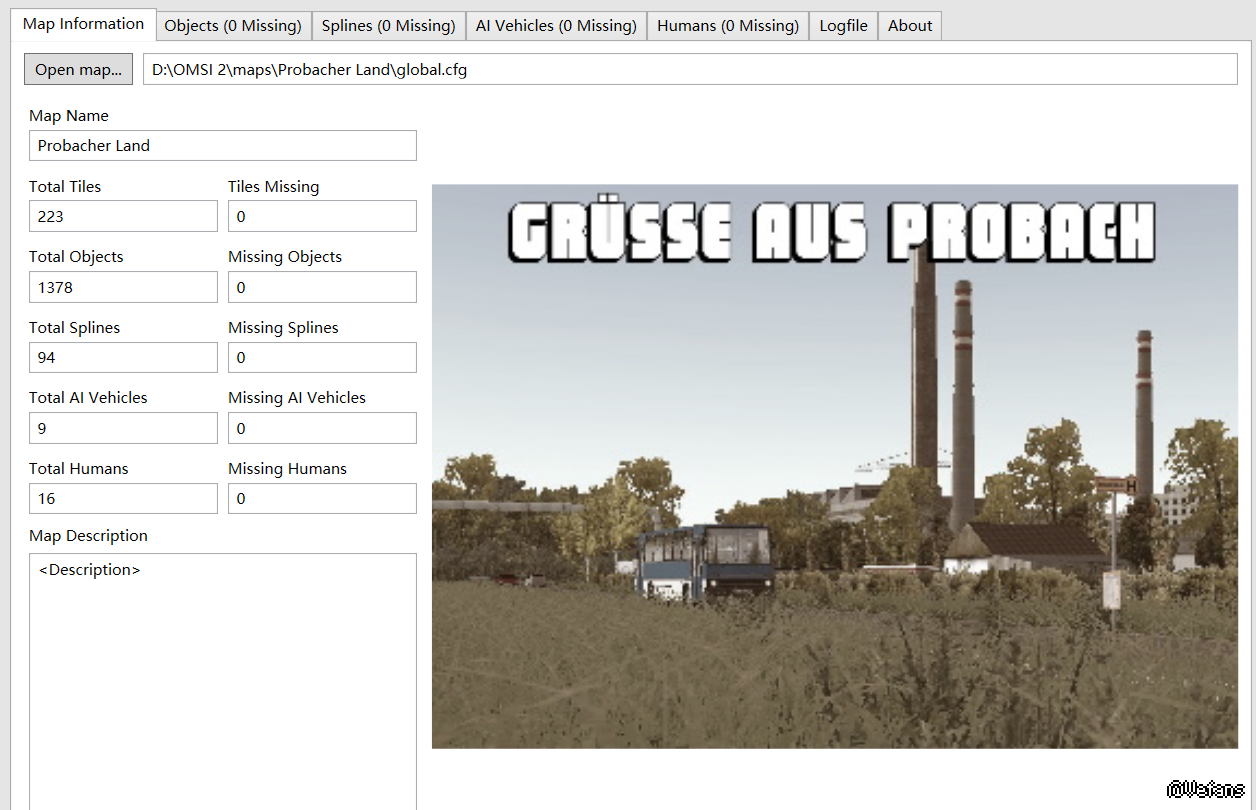This screenshot has height=810, width=1256.
Task: Focus the Total Tiles field
Action: pos(123,216)
